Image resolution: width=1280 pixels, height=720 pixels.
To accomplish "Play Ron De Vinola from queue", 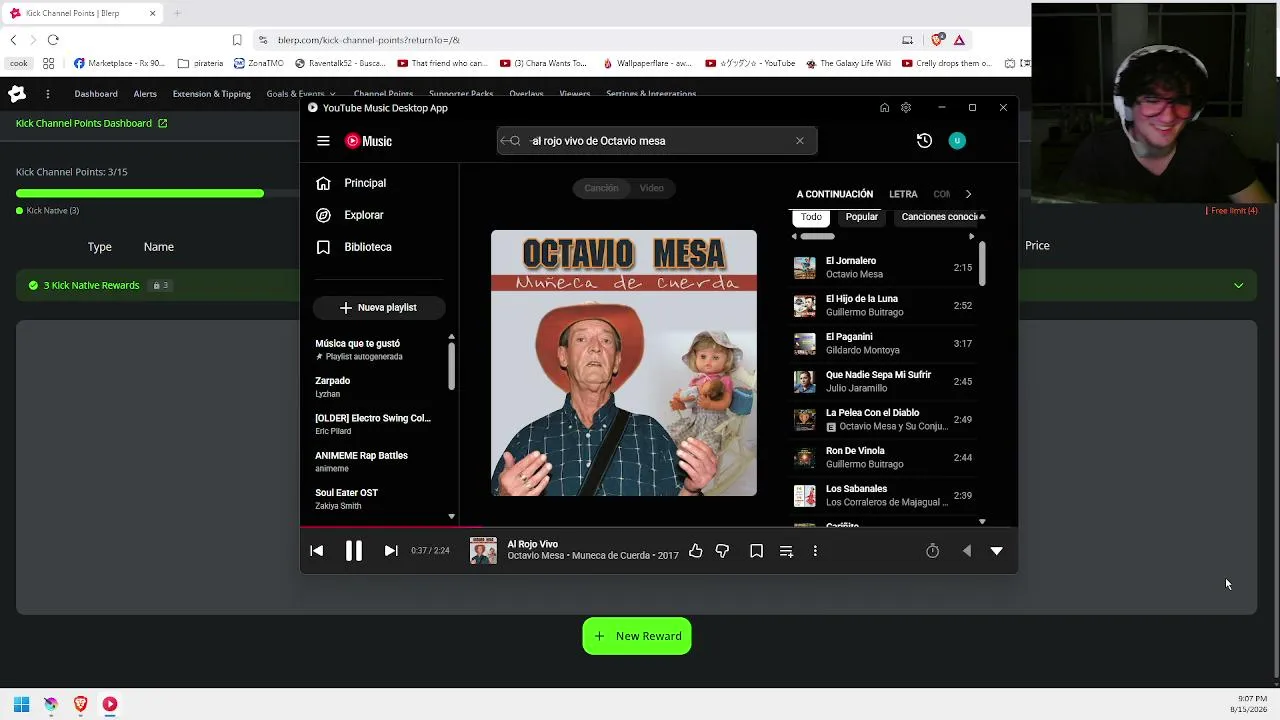I will coord(883,457).
